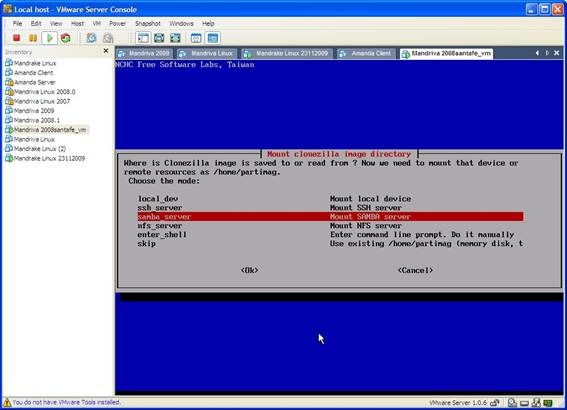567x410 pixels.
Task: Click the VMware Server 1.0.6 status text
Action: 458,402
